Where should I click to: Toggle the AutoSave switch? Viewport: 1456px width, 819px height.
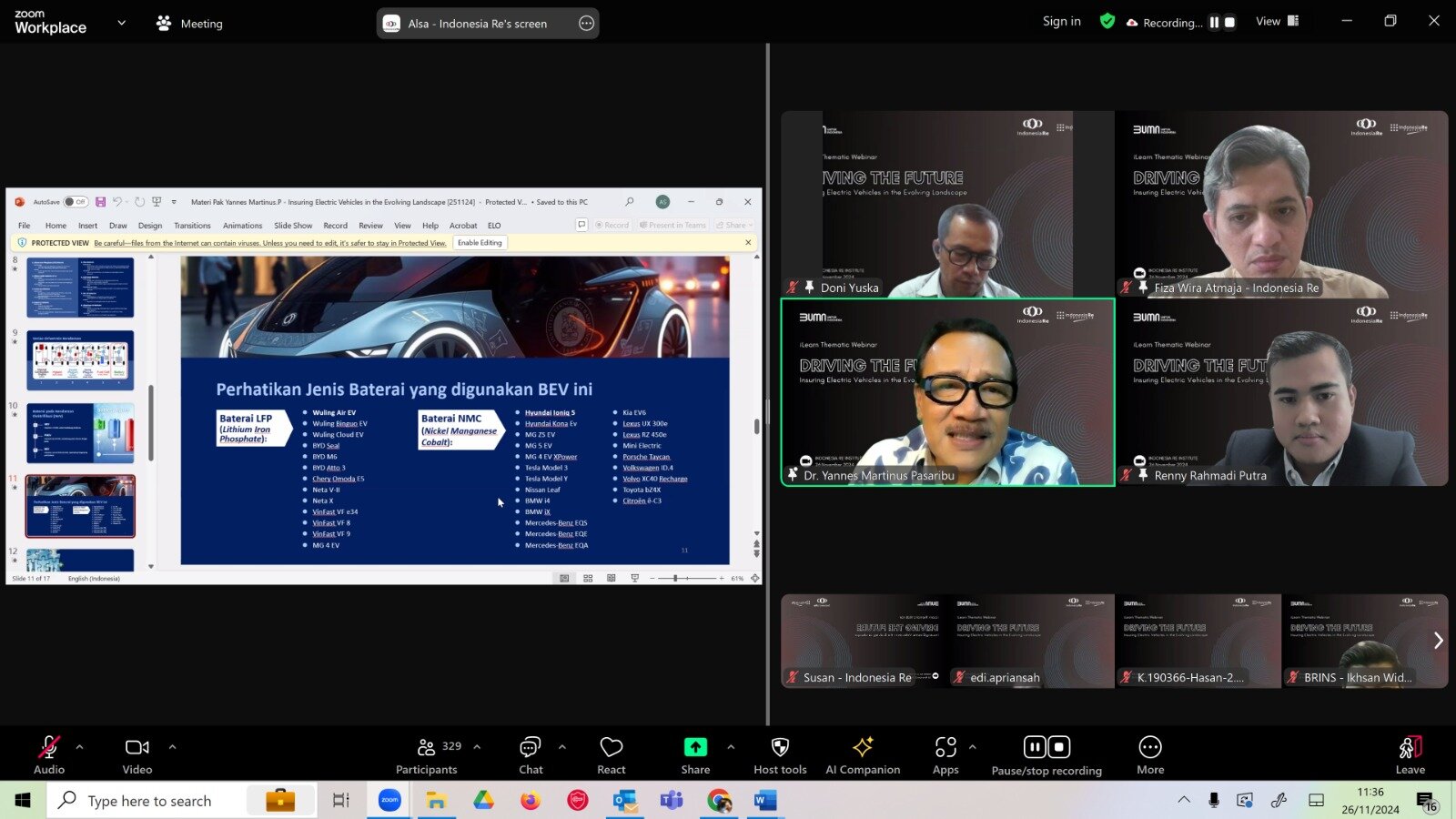pos(76,202)
